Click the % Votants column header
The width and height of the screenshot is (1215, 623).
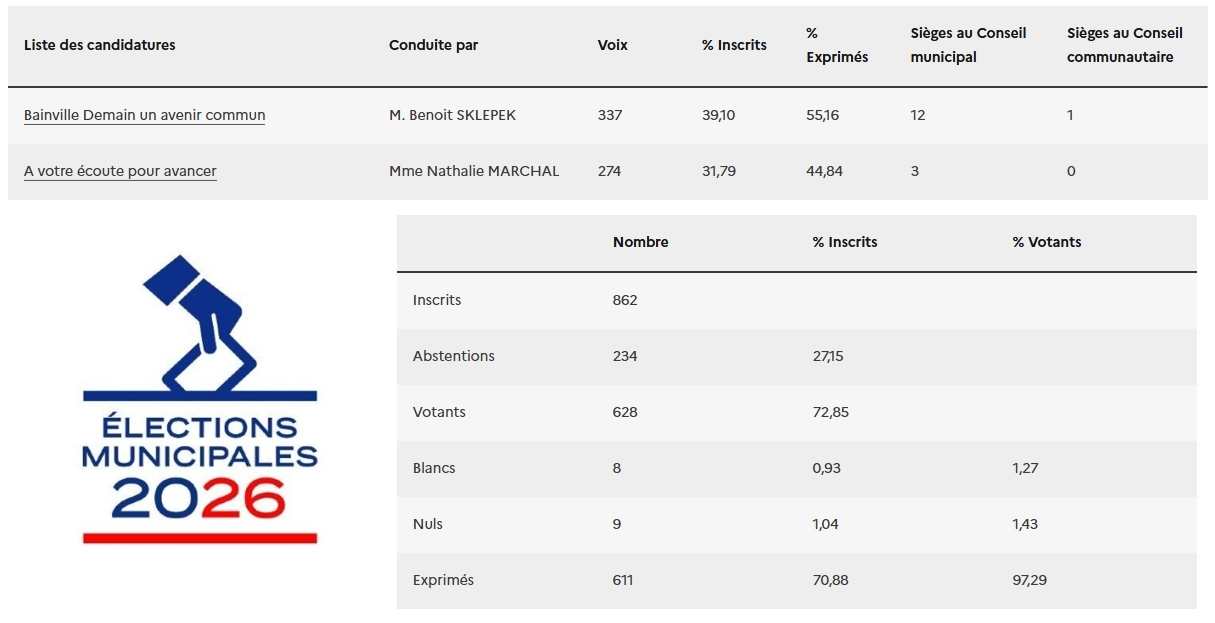point(1046,242)
